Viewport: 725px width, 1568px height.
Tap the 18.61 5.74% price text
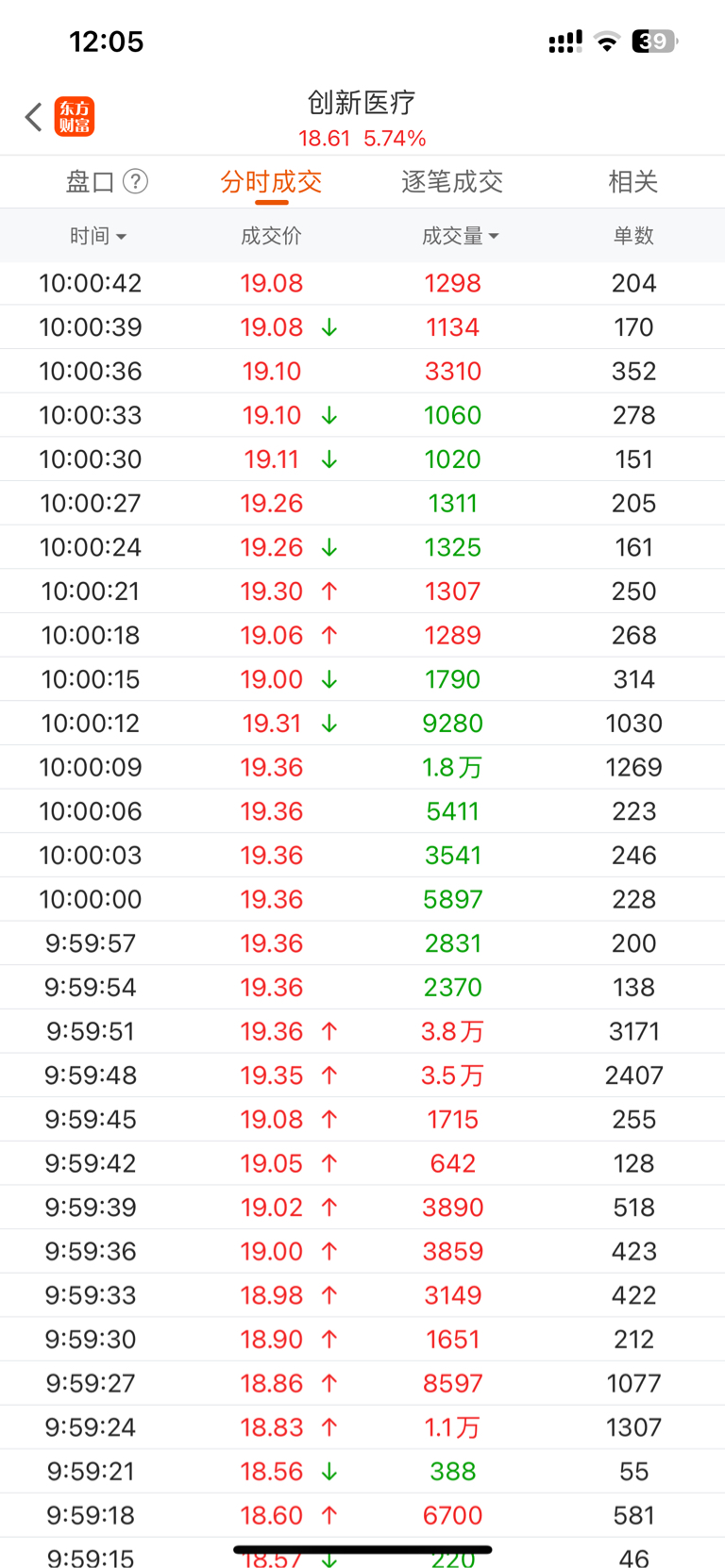(x=362, y=139)
